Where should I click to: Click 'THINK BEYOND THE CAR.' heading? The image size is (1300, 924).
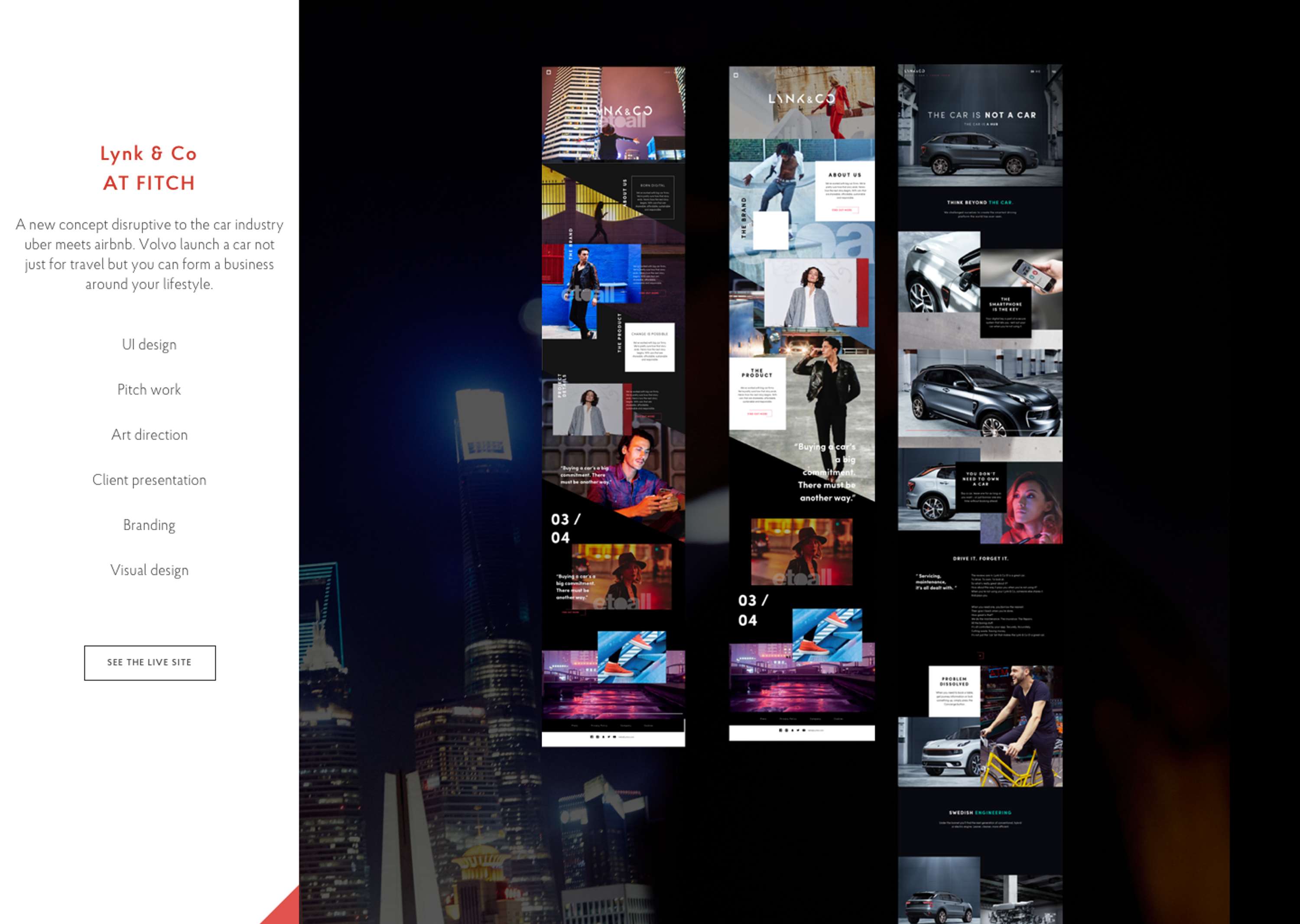980,203
